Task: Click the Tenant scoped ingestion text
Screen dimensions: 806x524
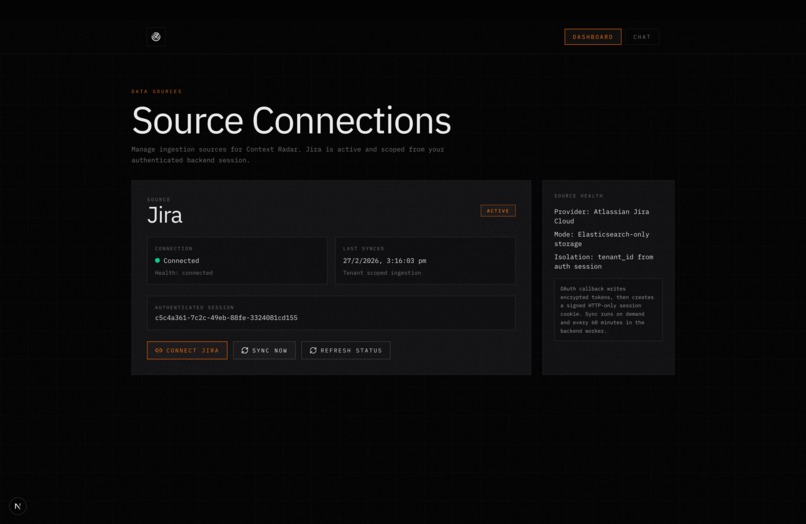Action: coord(382,273)
